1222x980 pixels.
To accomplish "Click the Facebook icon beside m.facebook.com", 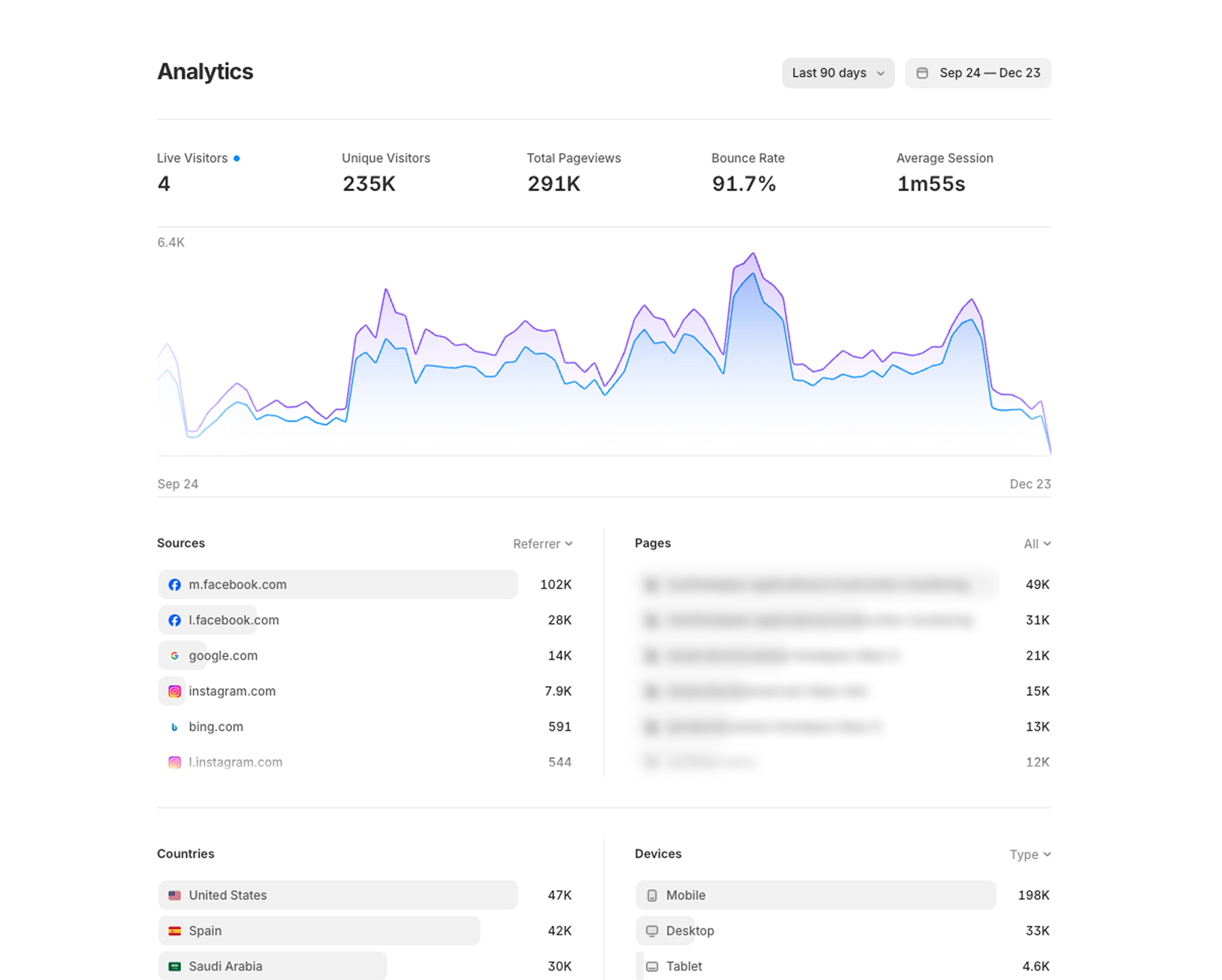I will coord(175,585).
